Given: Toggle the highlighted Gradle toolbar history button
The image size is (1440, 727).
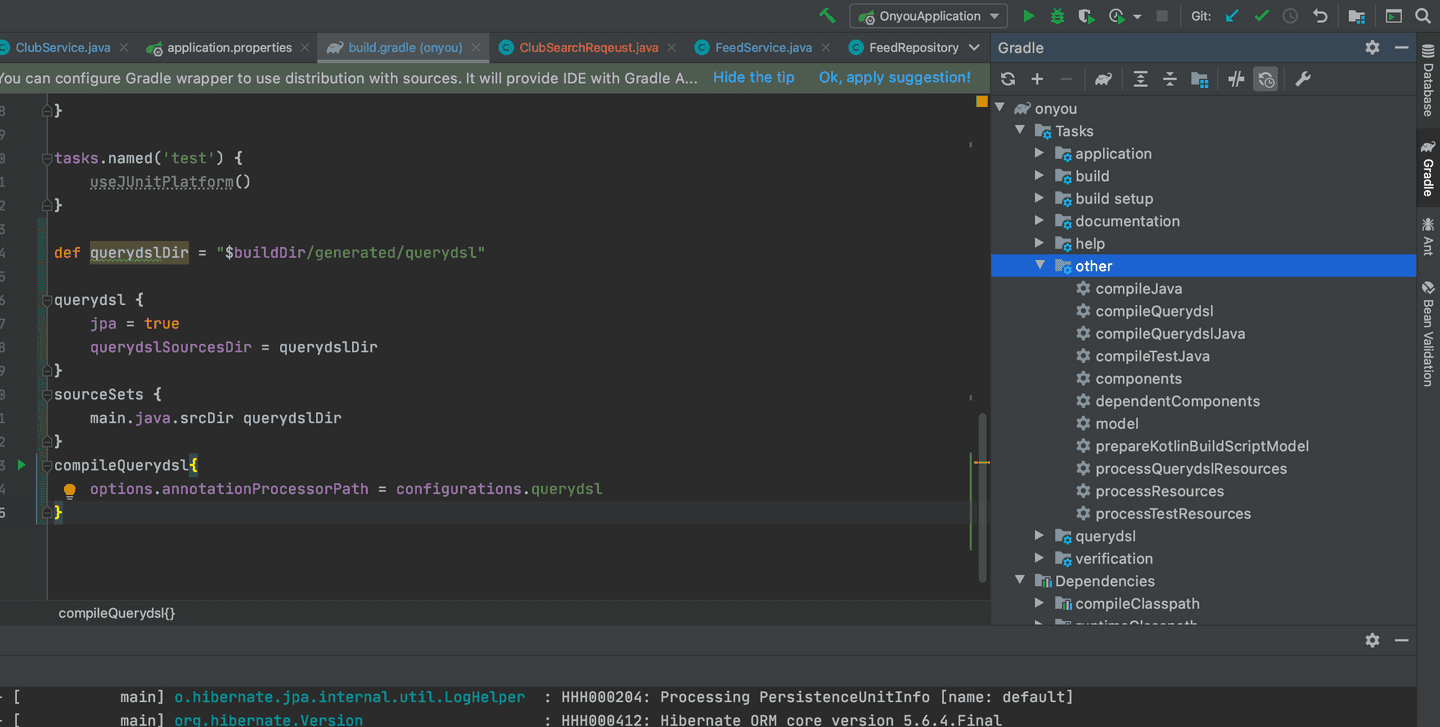Looking at the screenshot, I should (x=1266, y=79).
